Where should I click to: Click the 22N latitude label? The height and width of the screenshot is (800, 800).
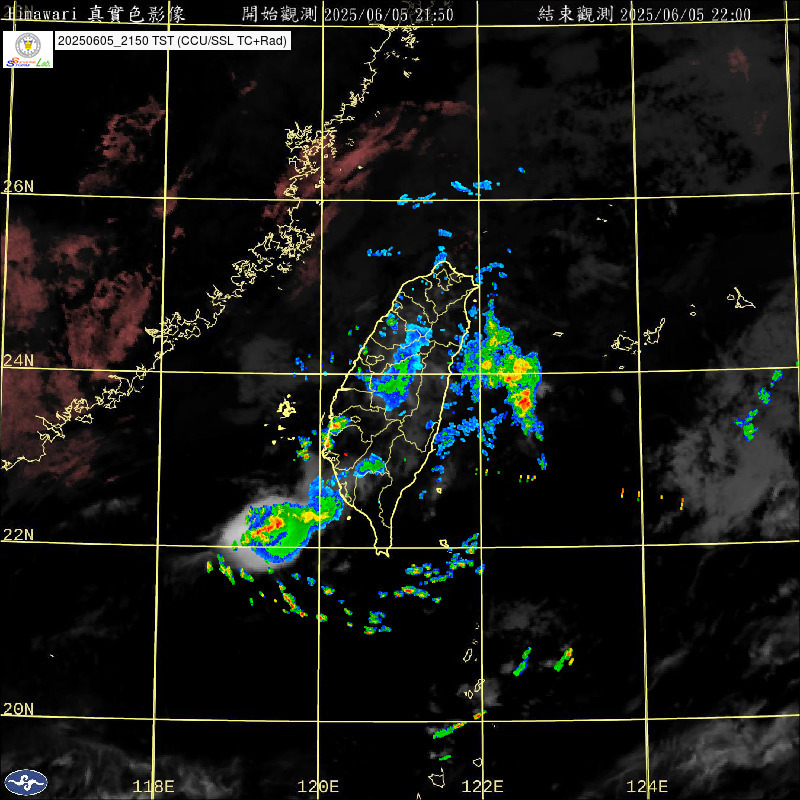pyautogui.click(x=18, y=535)
